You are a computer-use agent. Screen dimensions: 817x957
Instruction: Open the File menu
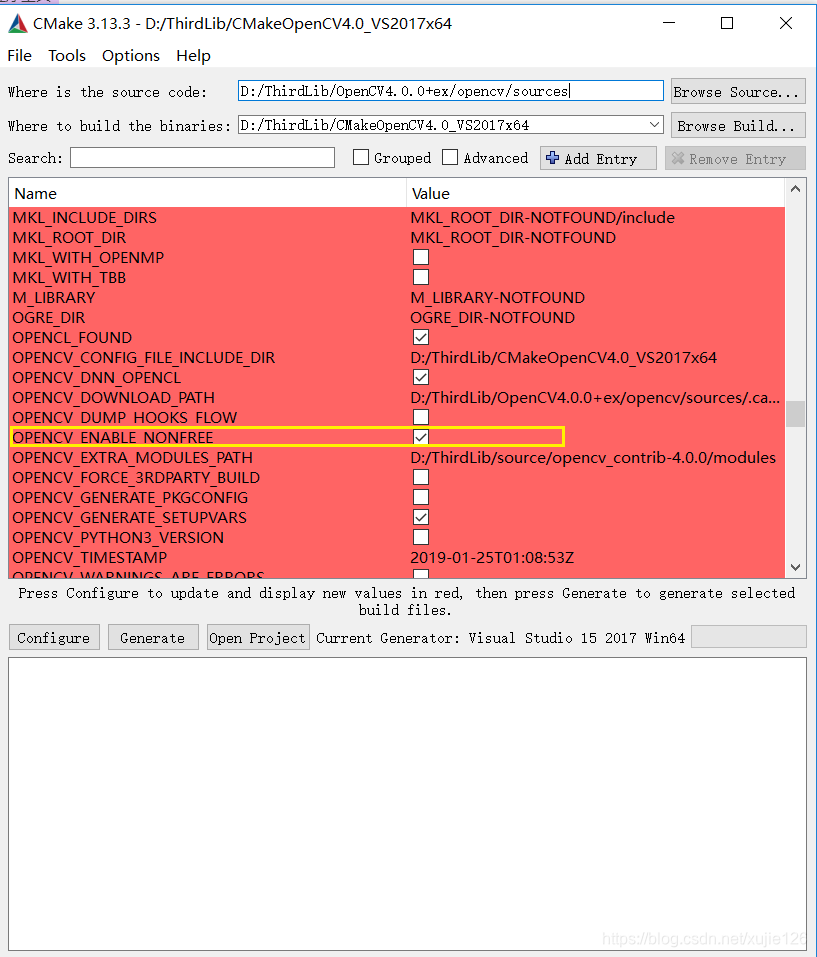[x=20, y=56]
